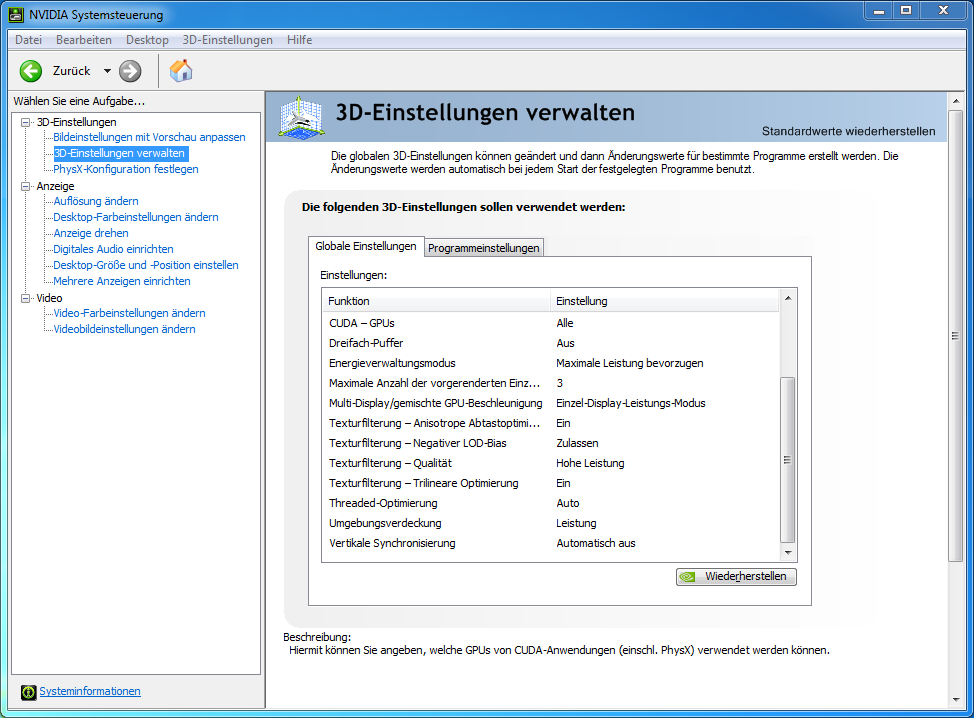974x718 pixels.
Task: Select the Energieverwaltungsmodus row
Action: [x=551, y=363]
